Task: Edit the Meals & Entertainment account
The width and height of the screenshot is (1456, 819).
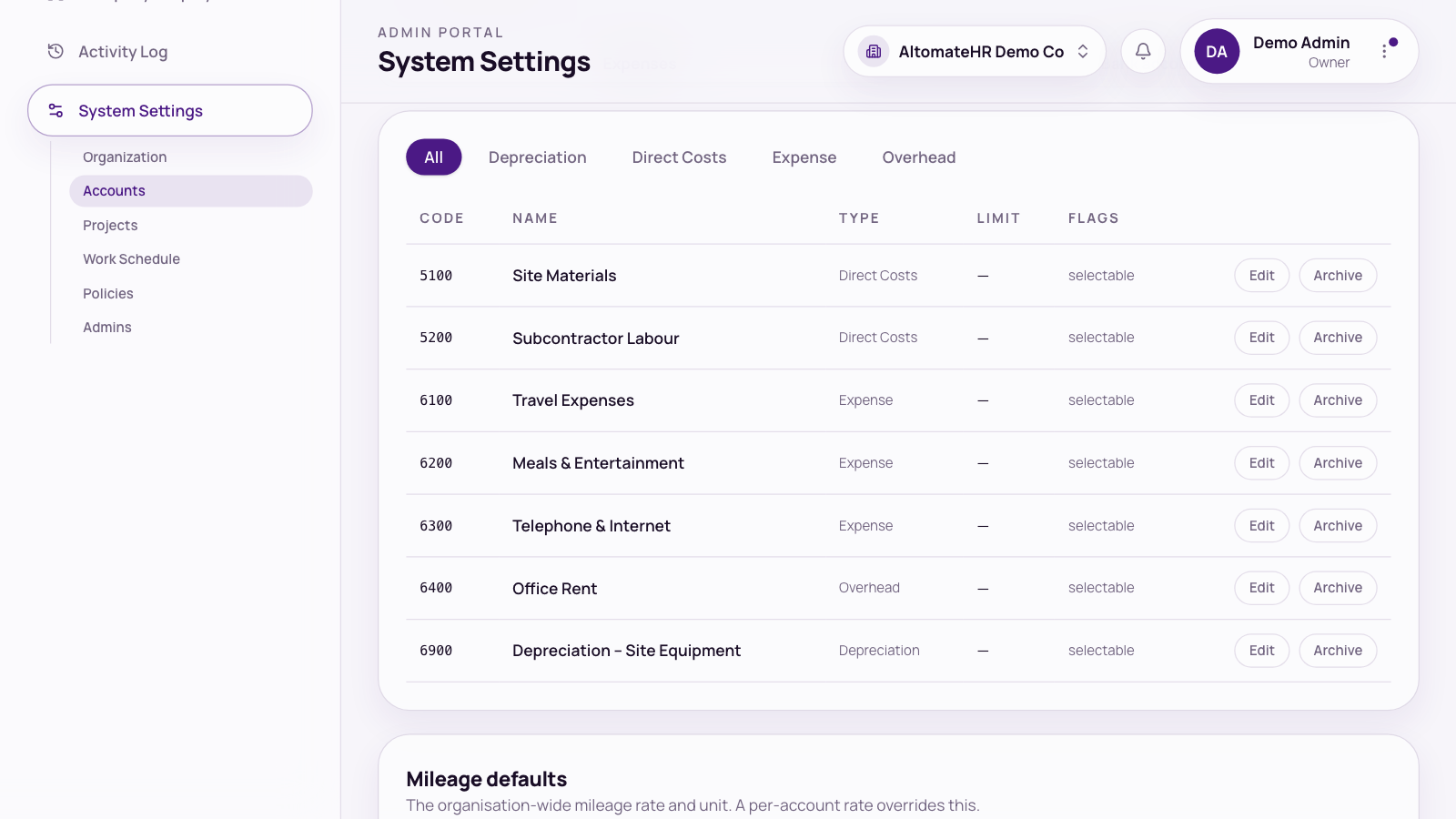Action: [1262, 463]
